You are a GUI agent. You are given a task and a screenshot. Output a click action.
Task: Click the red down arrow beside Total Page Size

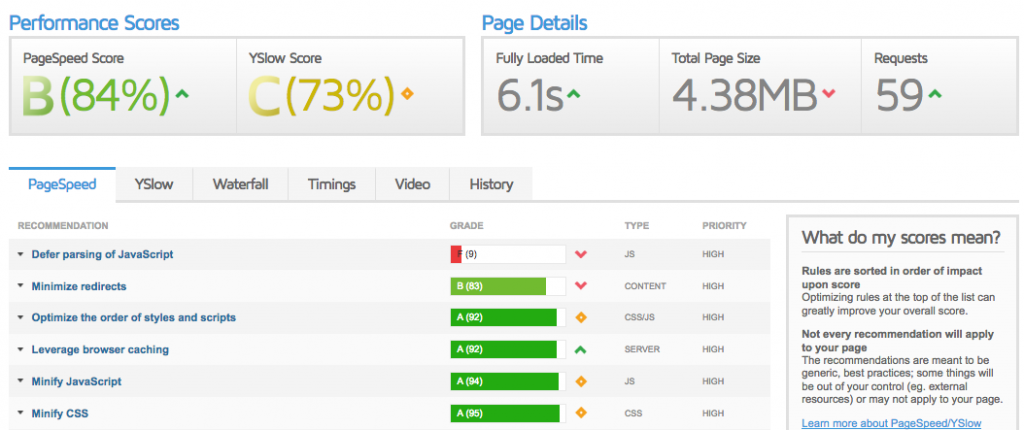click(x=828, y=95)
